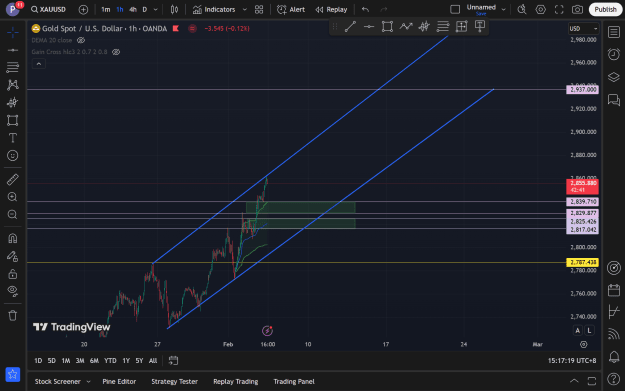This screenshot has height=391, width=625.
Task: Open Fibonacci retracement tools in left sidebar
Action: click(x=12, y=67)
